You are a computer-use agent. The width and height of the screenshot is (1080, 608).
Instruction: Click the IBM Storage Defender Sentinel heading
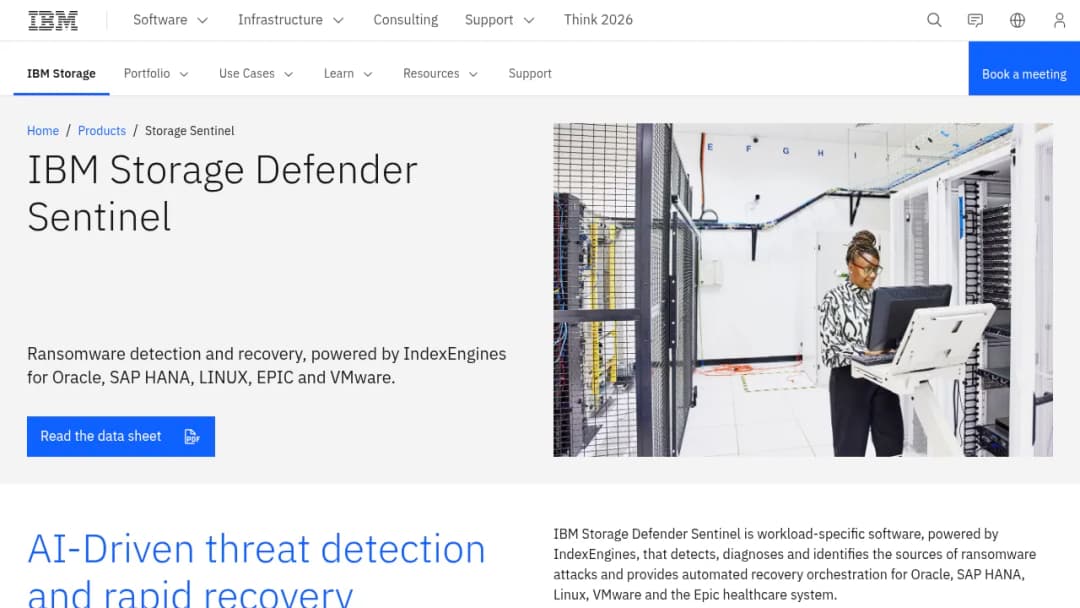tap(222, 193)
